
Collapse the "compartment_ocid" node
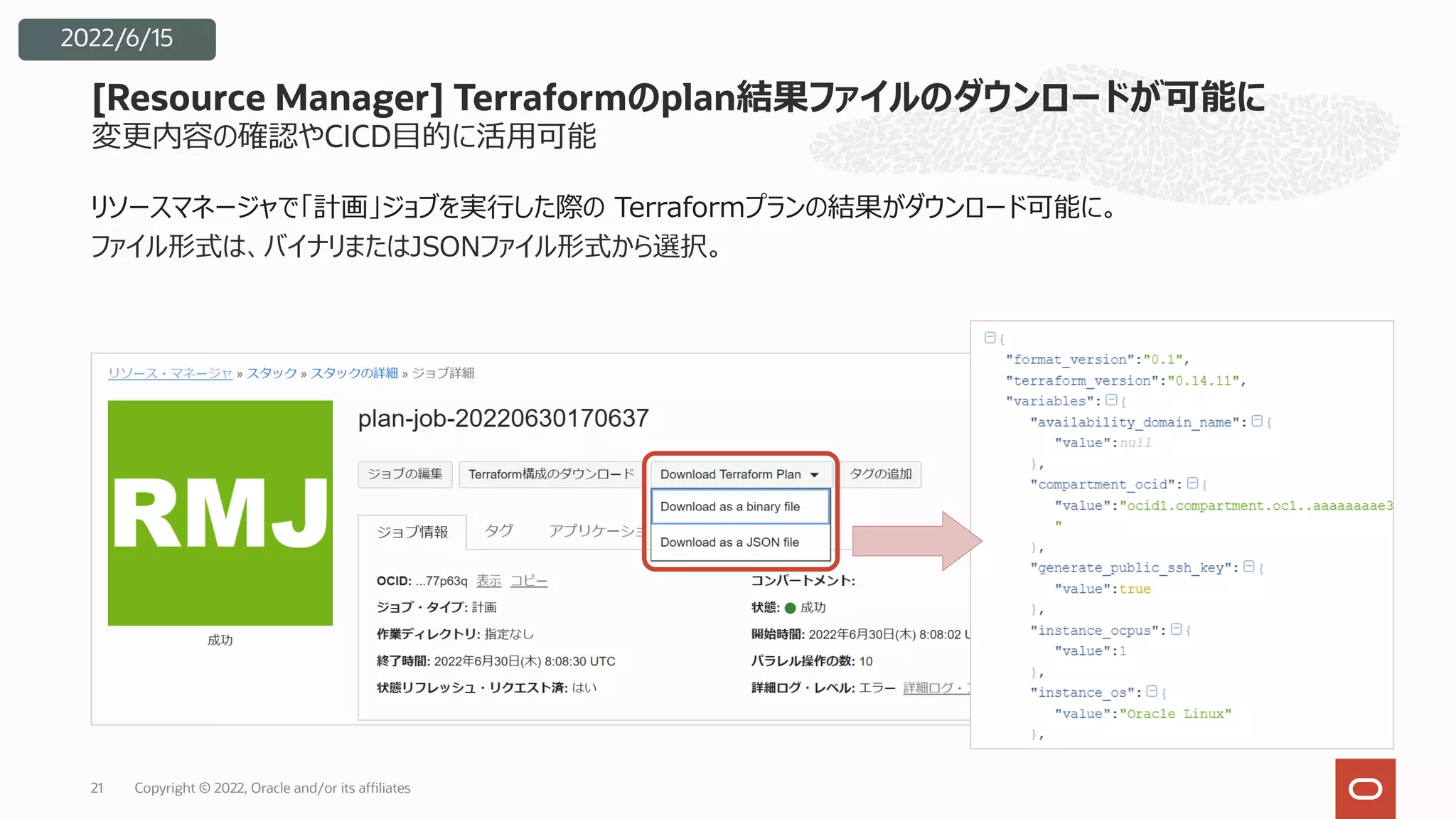point(1193,483)
